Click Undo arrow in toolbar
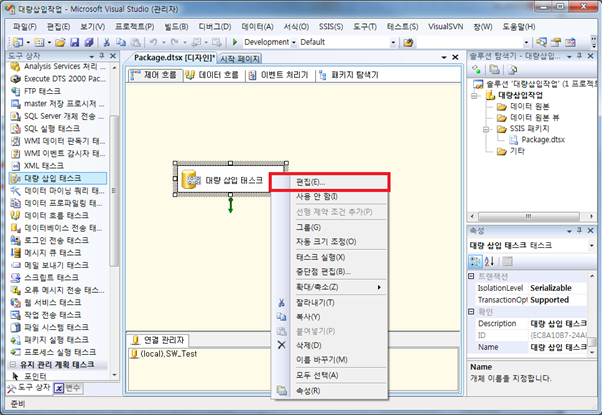This screenshot has height=415, width=602. (x=153, y=42)
